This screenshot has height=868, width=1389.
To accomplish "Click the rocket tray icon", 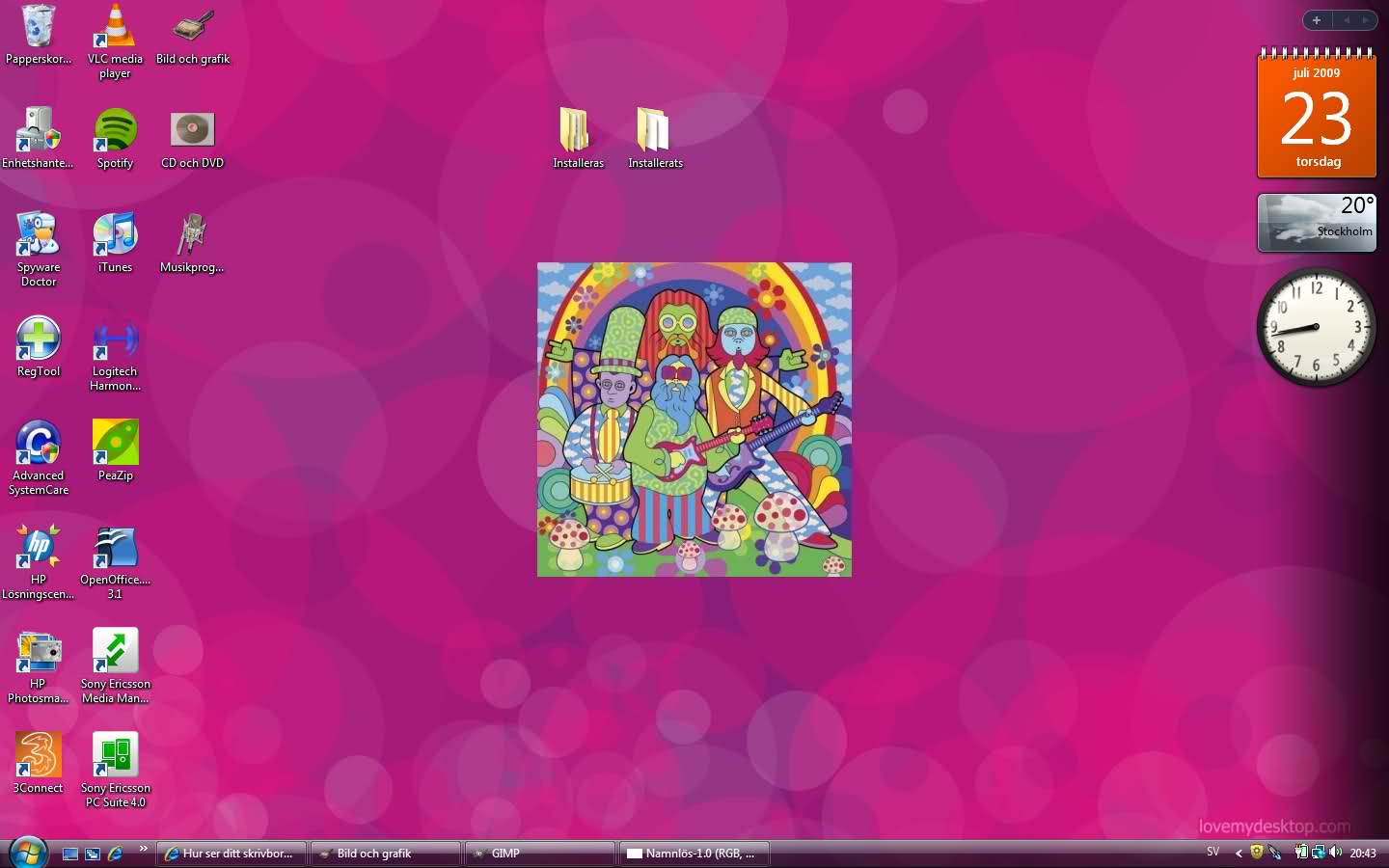I will (x=1275, y=853).
